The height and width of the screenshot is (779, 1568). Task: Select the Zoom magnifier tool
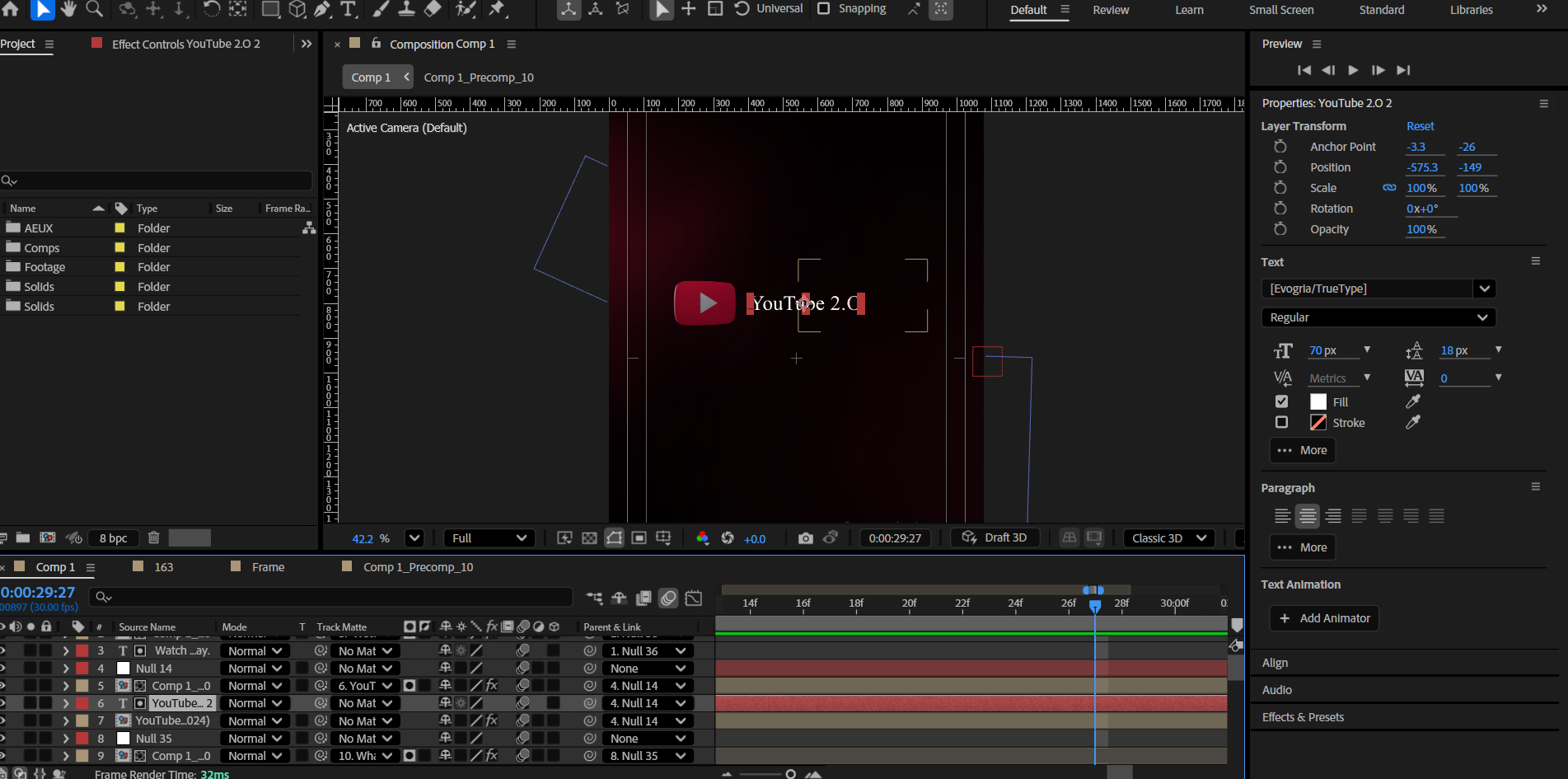point(95,9)
